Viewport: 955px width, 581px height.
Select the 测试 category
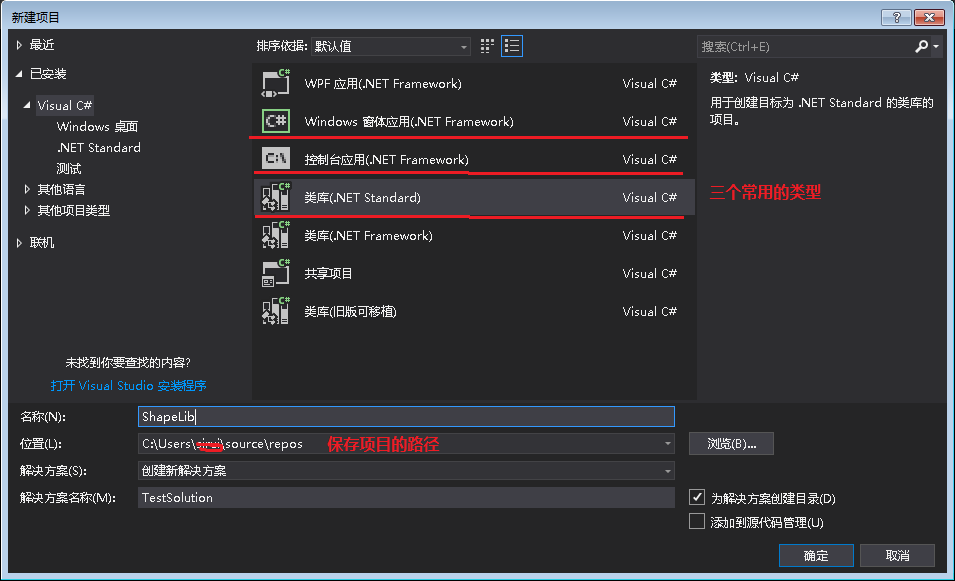point(69,168)
